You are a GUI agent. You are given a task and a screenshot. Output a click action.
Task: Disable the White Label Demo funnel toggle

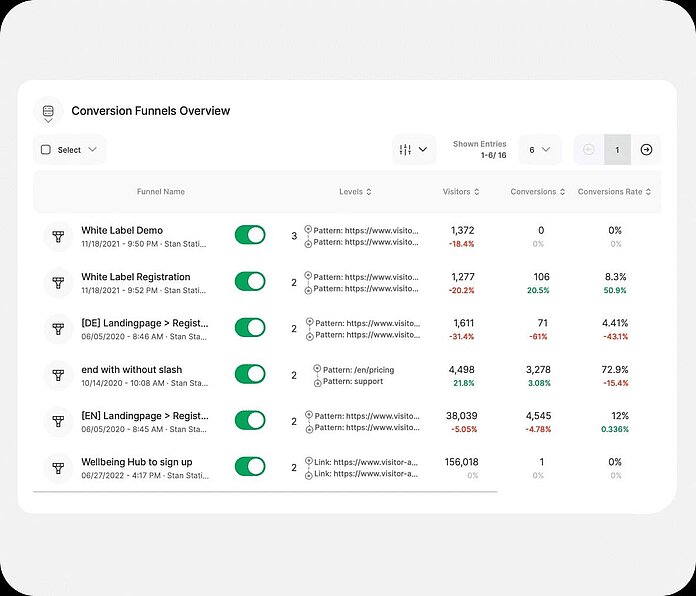(x=250, y=235)
